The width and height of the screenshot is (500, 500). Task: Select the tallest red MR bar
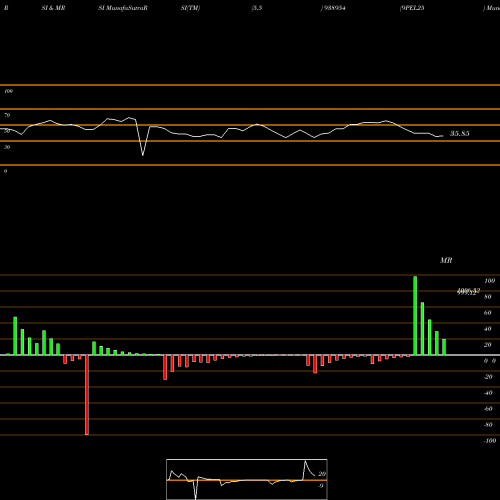[87, 395]
